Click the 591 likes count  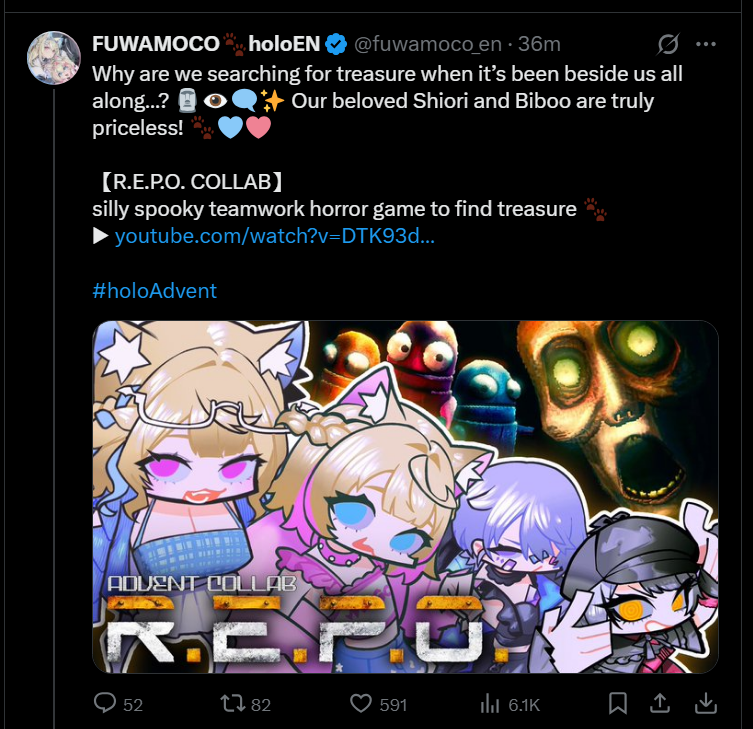tap(393, 705)
